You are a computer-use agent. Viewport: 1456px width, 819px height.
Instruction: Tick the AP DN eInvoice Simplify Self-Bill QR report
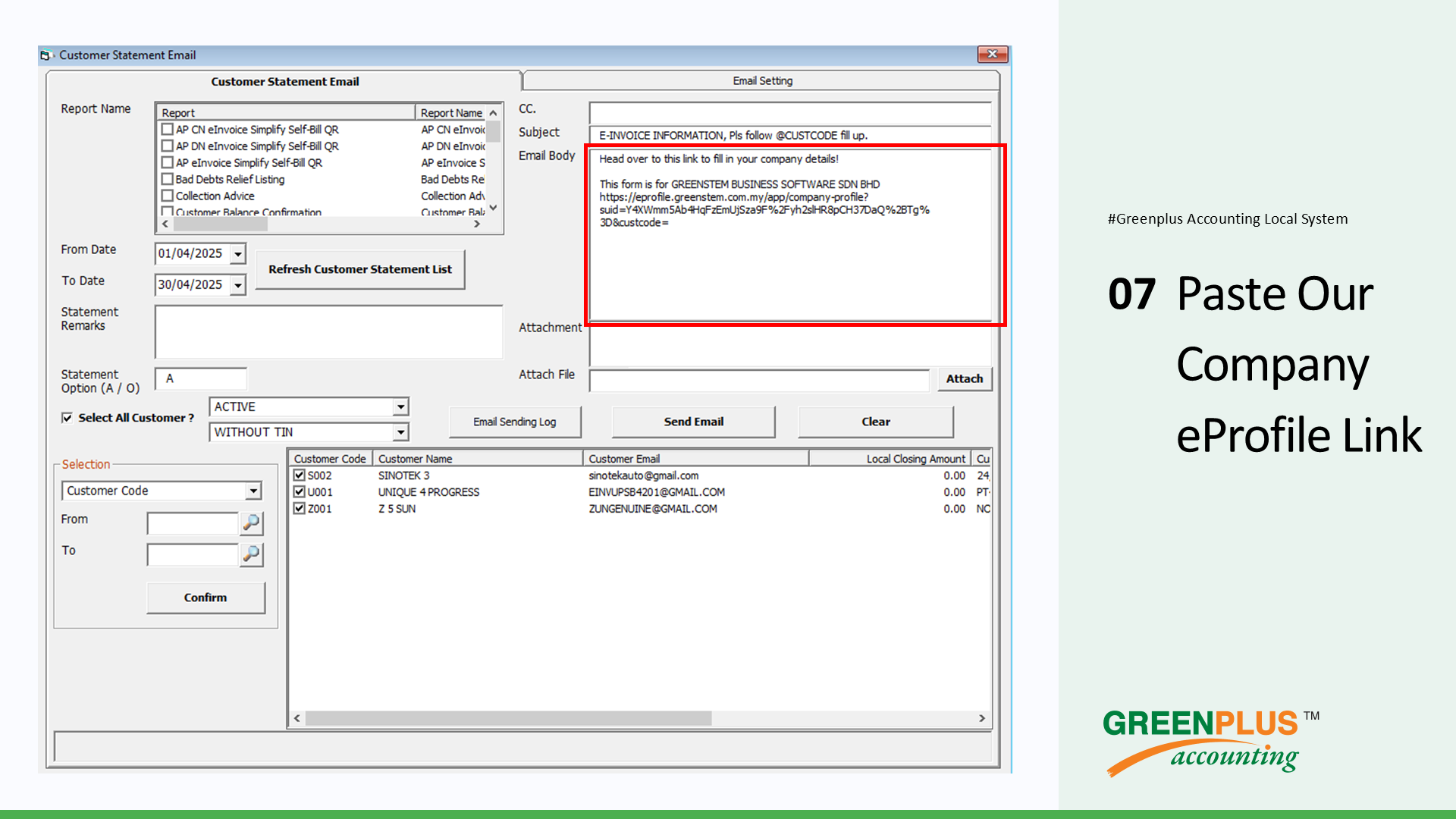(x=168, y=146)
